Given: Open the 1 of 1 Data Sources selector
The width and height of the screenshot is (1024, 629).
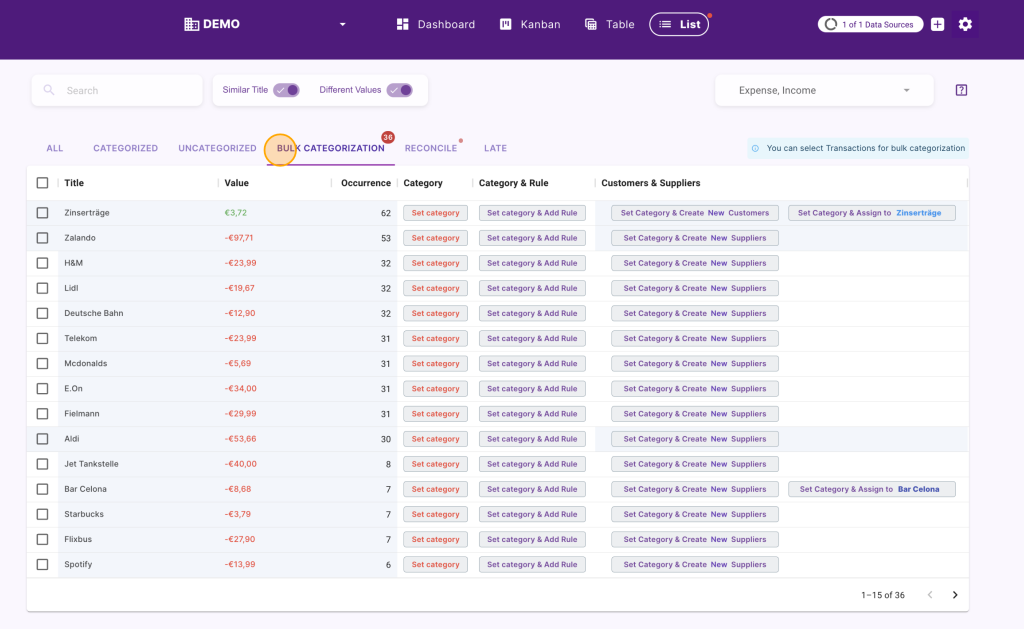Looking at the screenshot, I should [x=870, y=24].
